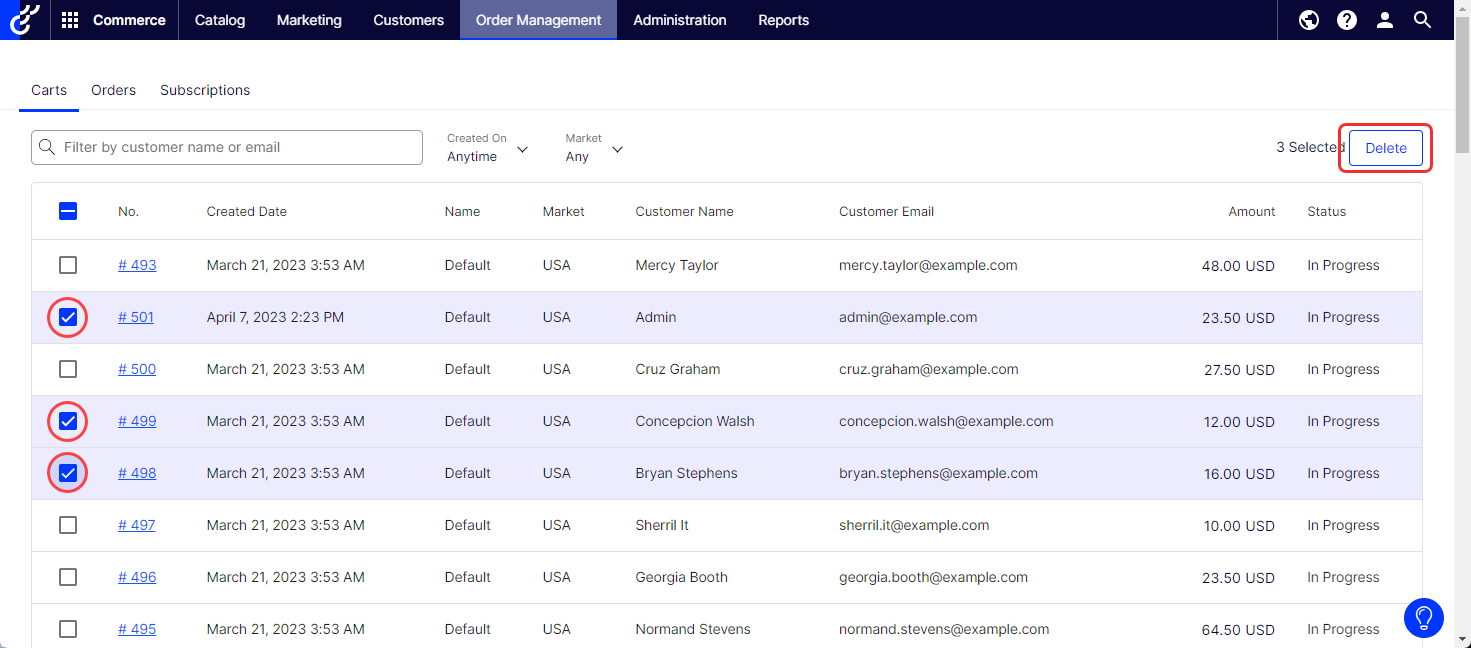Open cart link # 498
Screen dimensions: 1471x648
pyautogui.click(x=137, y=473)
